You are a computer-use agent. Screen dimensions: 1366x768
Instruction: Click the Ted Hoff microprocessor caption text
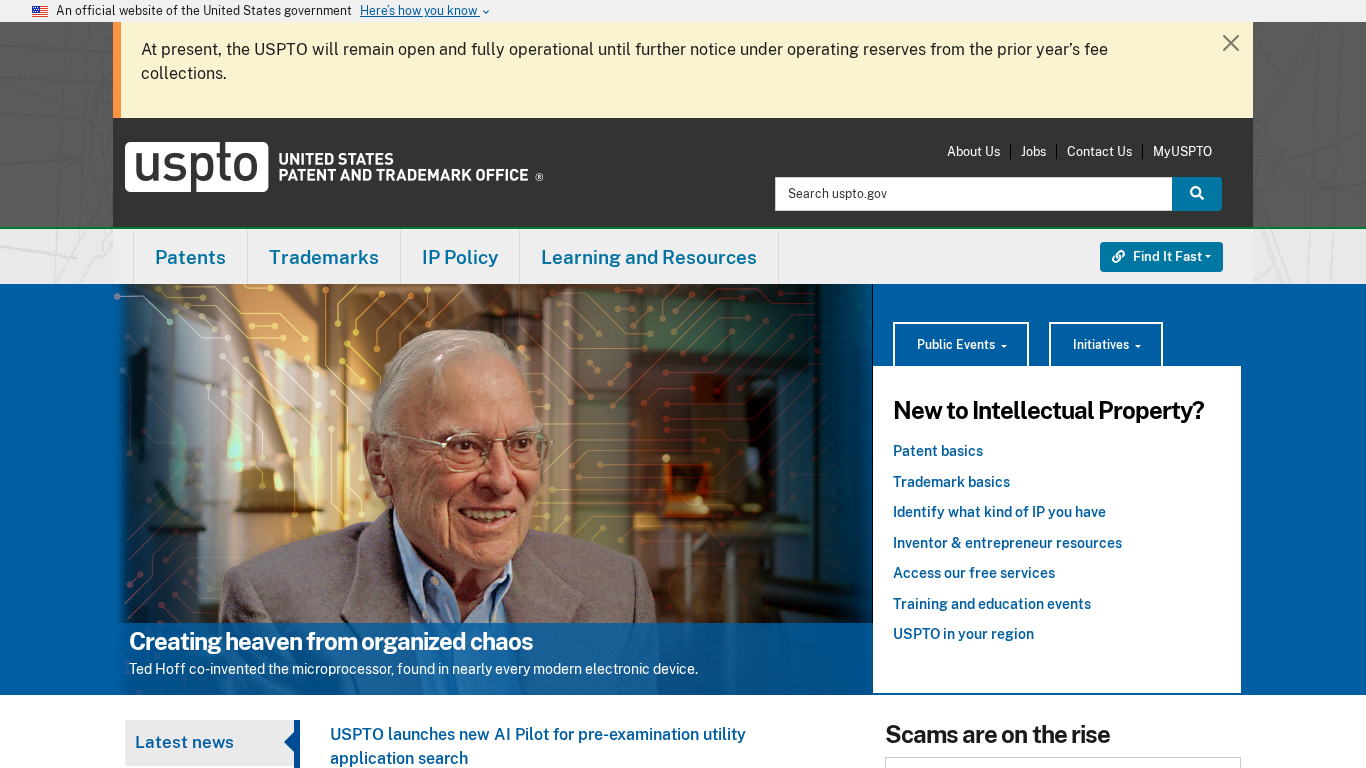pyautogui.click(x=413, y=669)
